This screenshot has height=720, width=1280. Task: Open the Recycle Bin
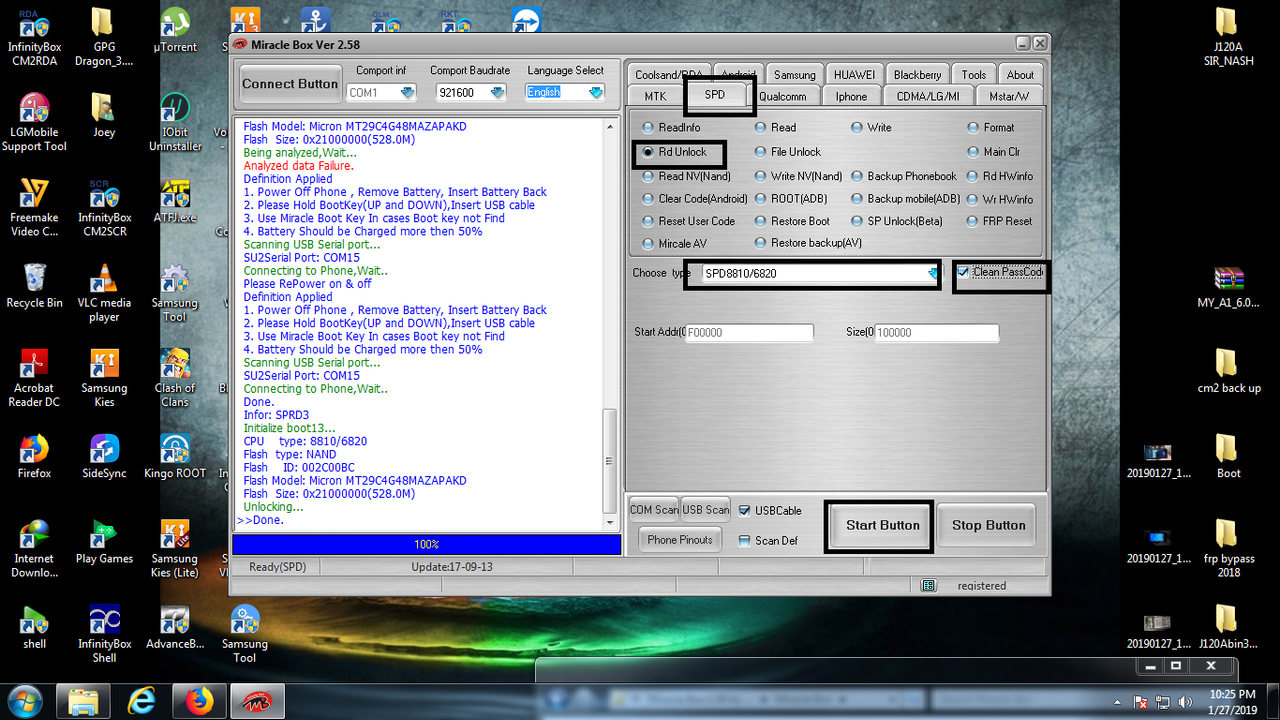34,286
